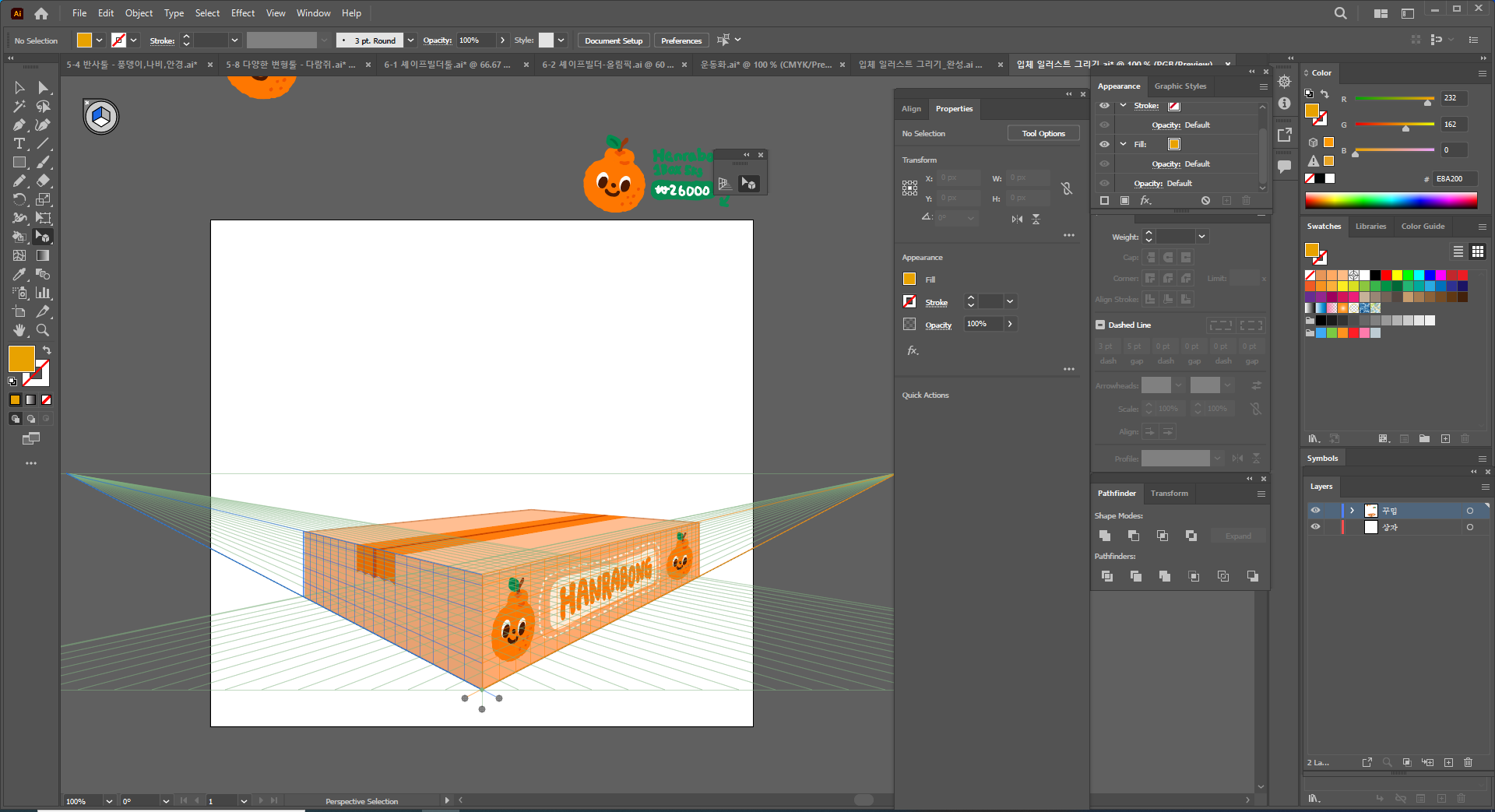This screenshot has height=812, width=1495.
Task: Click the Document Setup button
Action: (614, 40)
